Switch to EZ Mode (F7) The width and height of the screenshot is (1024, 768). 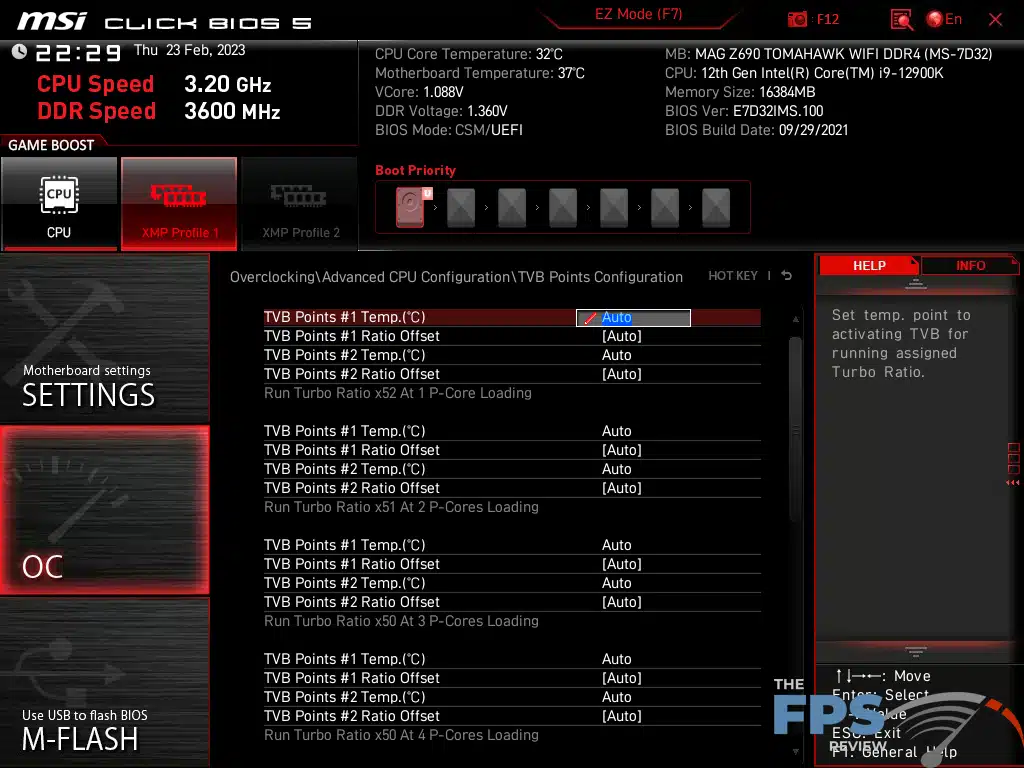click(x=638, y=14)
